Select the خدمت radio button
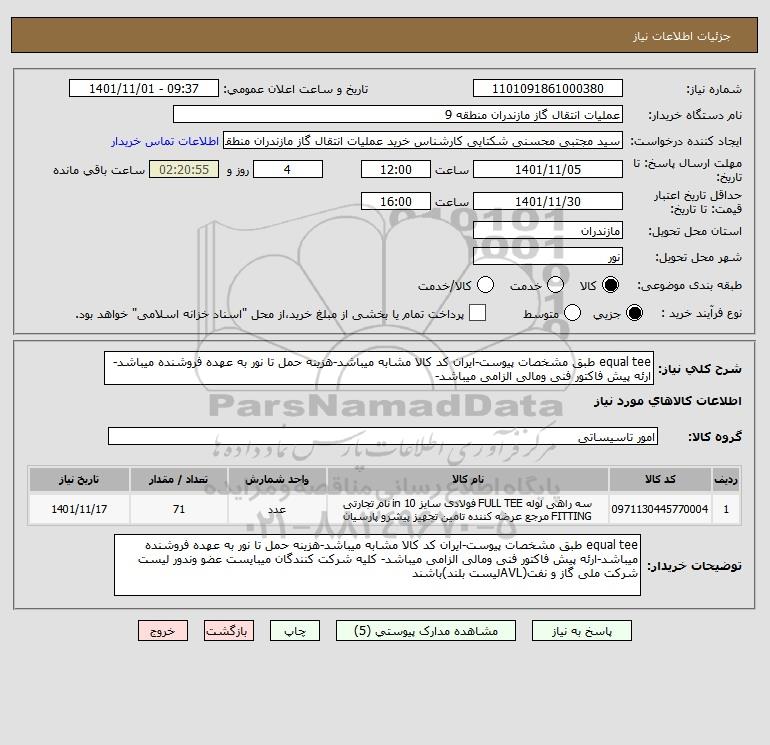The image size is (770, 745). (x=555, y=285)
